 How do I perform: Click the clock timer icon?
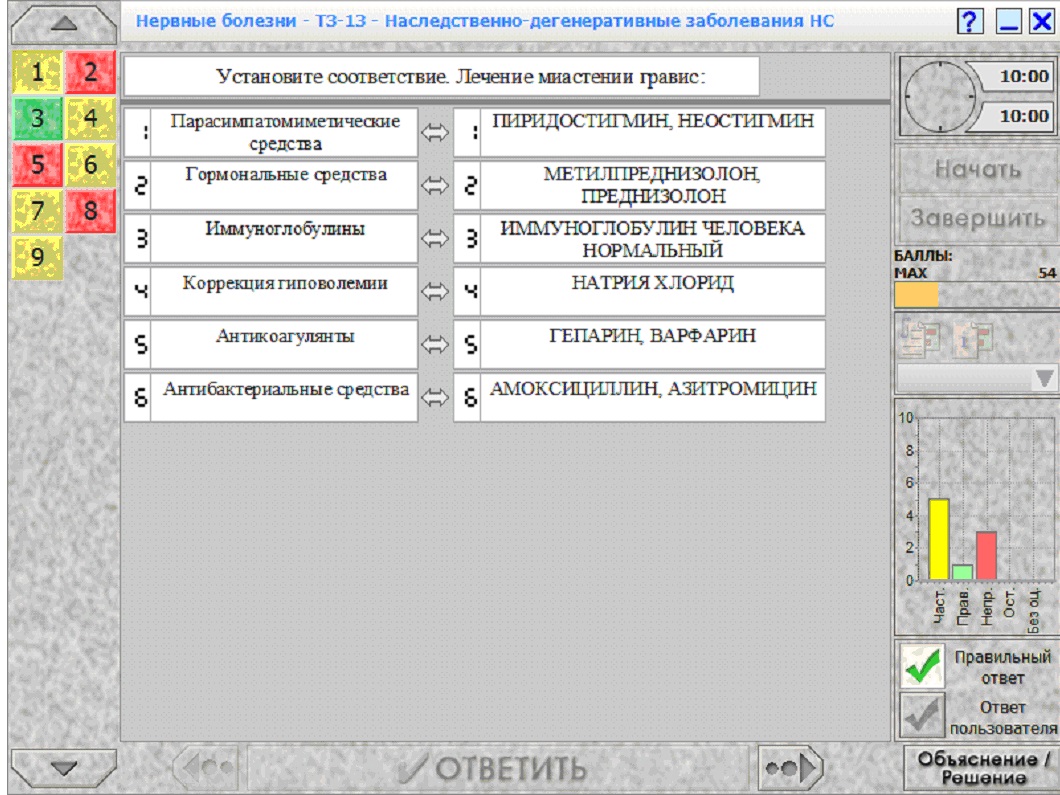coord(940,97)
